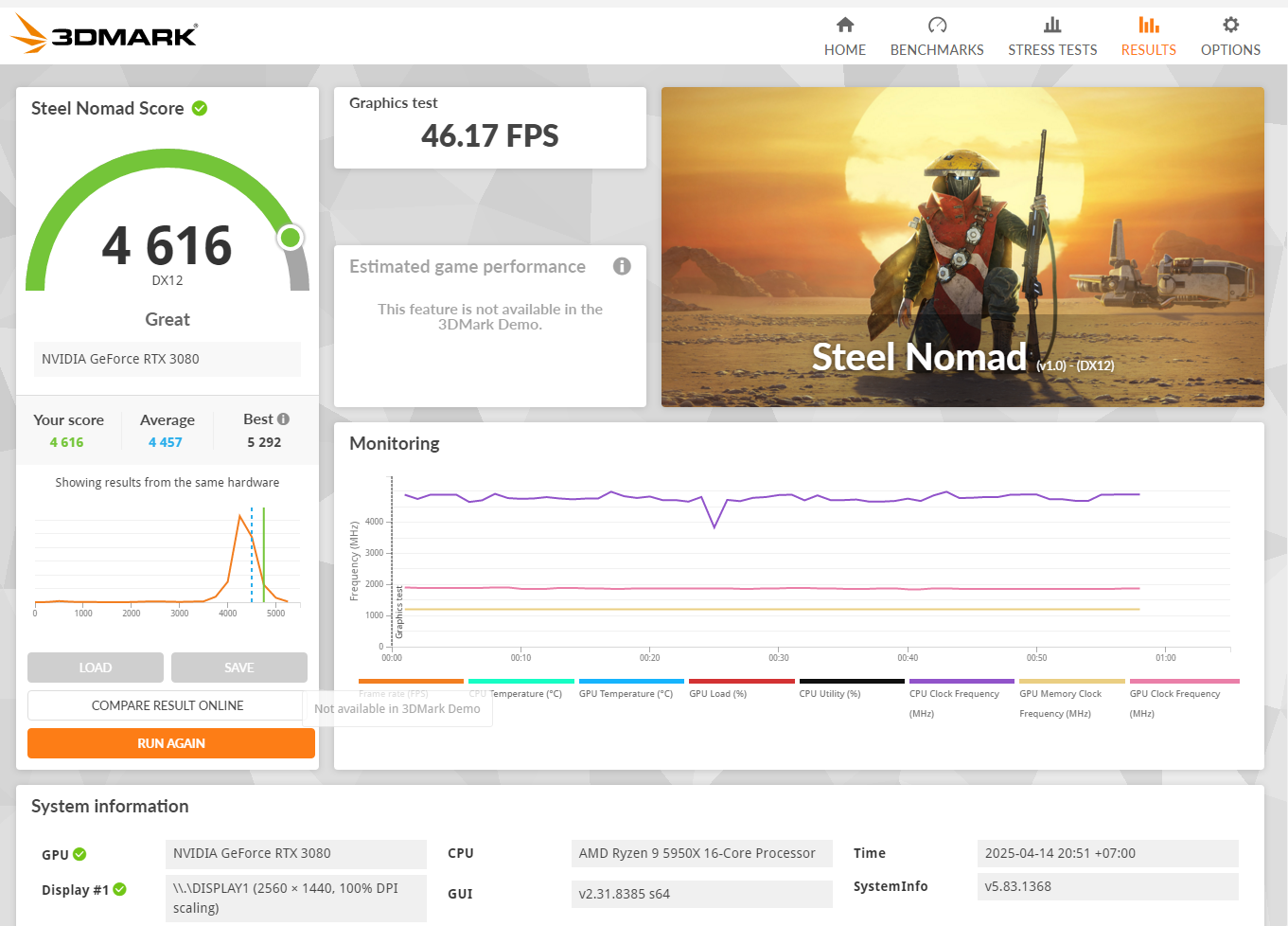Image resolution: width=1288 pixels, height=926 pixels.
Task: Click the score distribution chart
Action: 168,561
